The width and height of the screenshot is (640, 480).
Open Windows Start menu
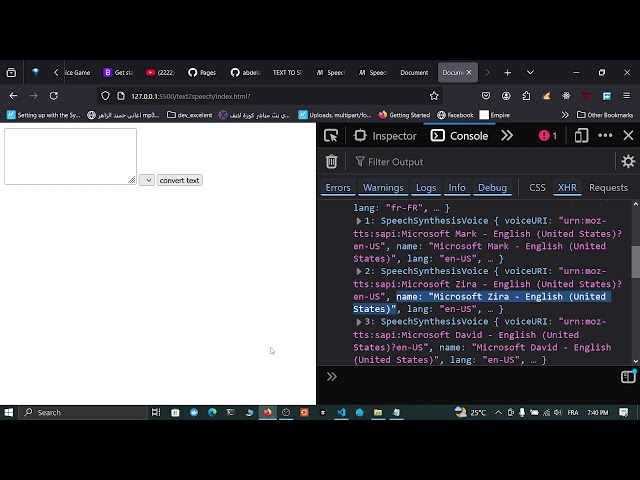(9, 413)
